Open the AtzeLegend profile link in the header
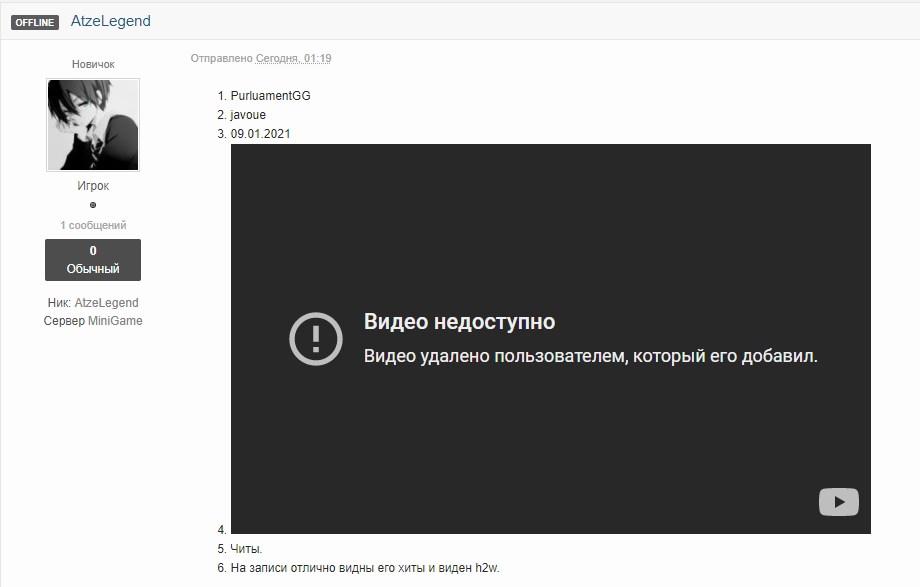This screenshot has height=587, width=920. pyautogui.click(x=111, y=21)
